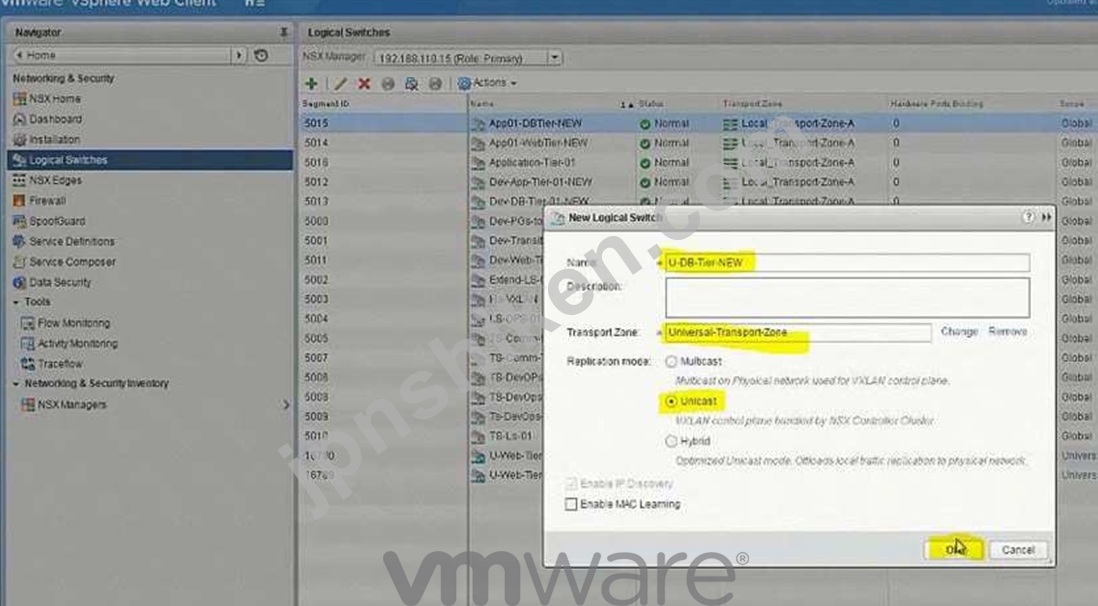
Task: Delete logical switch with the red X icon
Action: click(364, 83)
